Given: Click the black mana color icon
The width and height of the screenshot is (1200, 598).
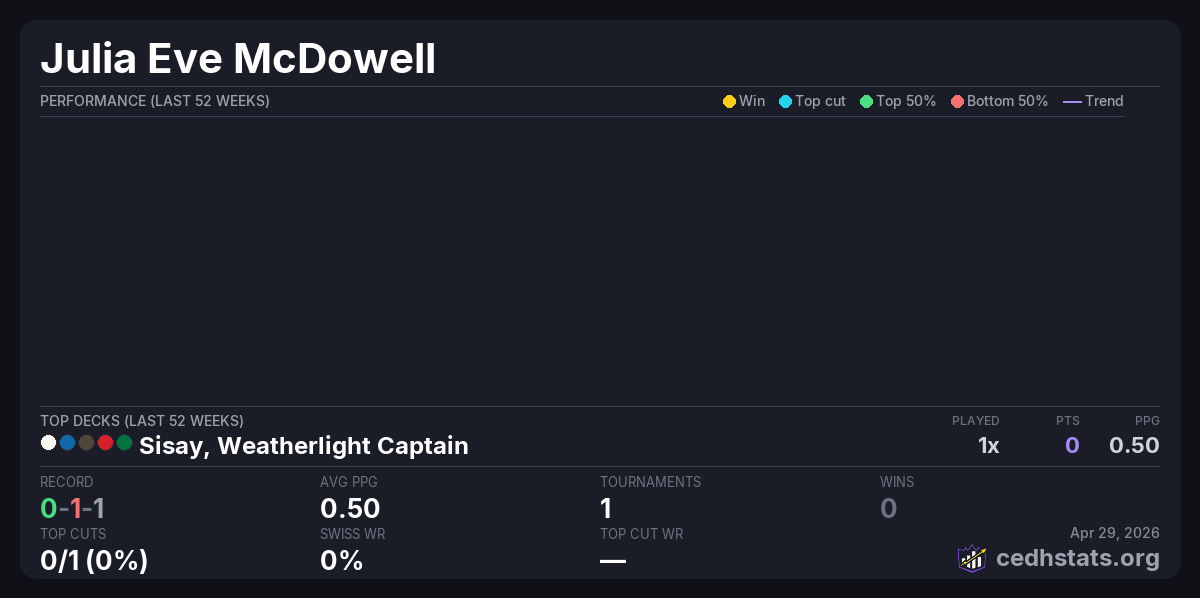Looking at the screenshot, I should [86, 442].
